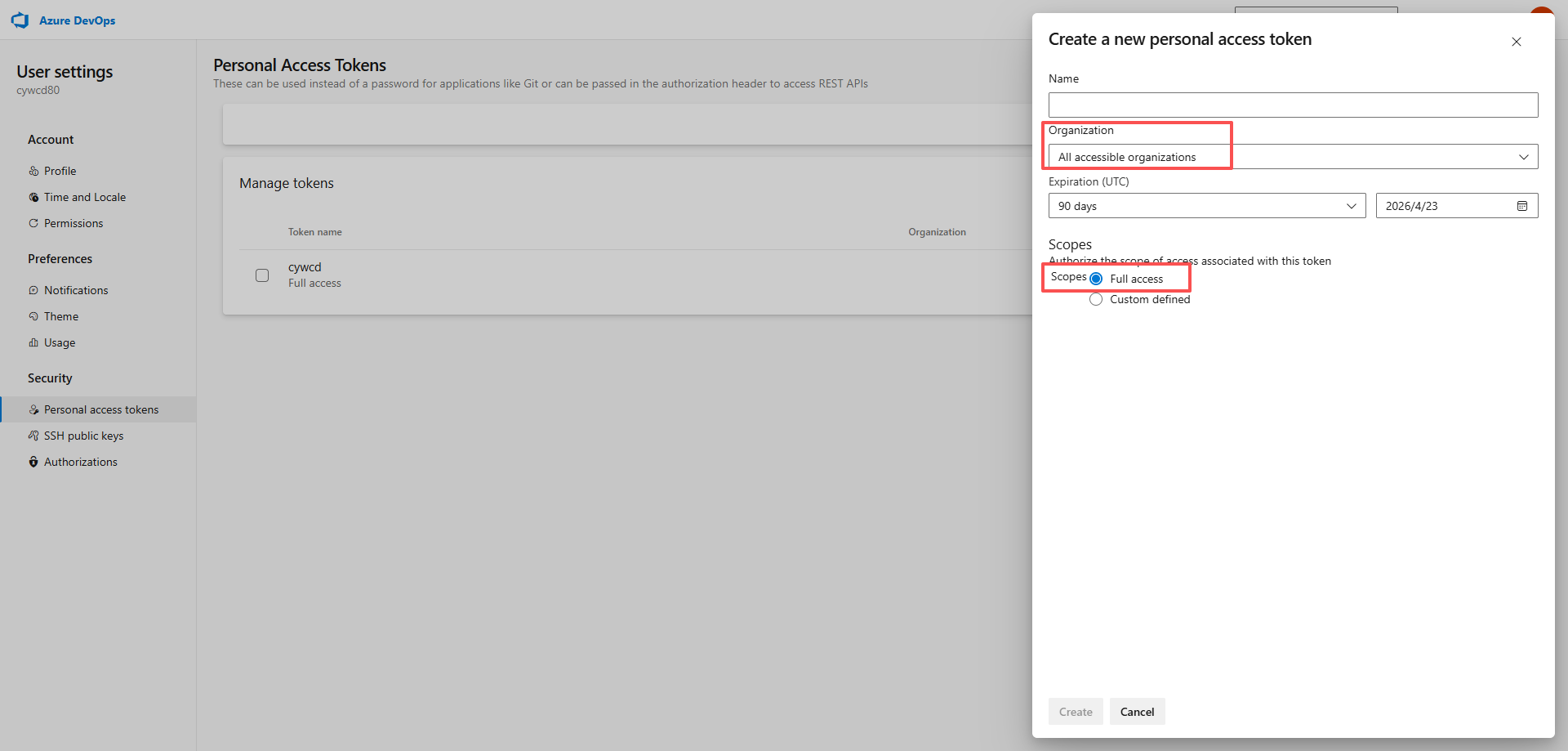
Task: Click the Profile icon in sidebar
Action: pos(33,171)
